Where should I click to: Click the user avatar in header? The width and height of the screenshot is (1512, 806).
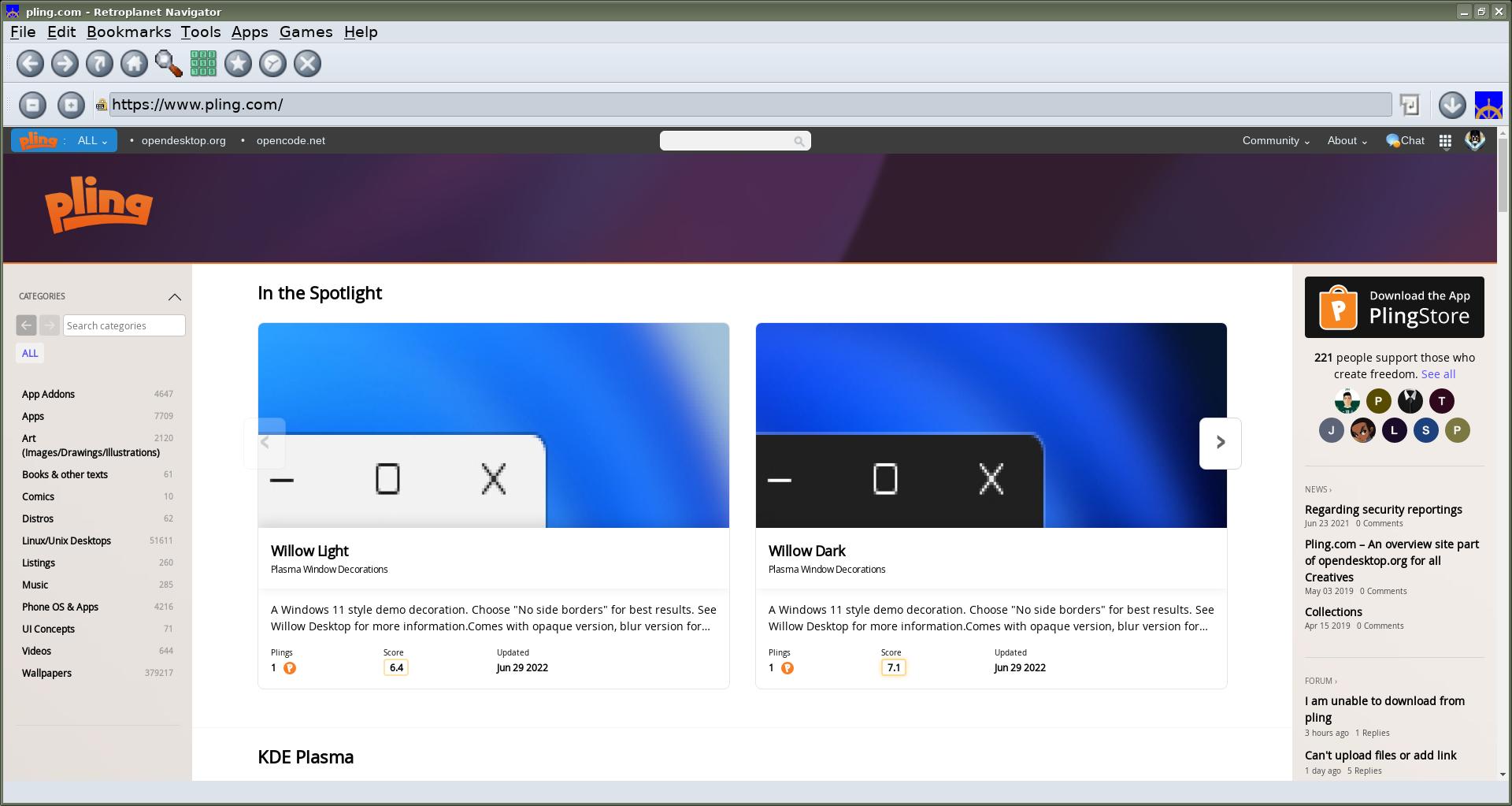click(x=1475, y=140)
